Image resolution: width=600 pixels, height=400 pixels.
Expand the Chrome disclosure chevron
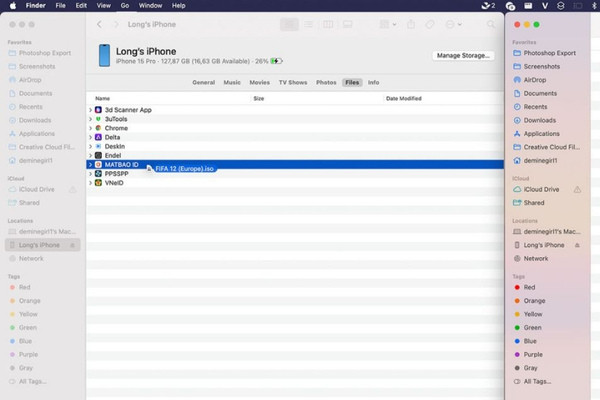click(x=91, y=128)
